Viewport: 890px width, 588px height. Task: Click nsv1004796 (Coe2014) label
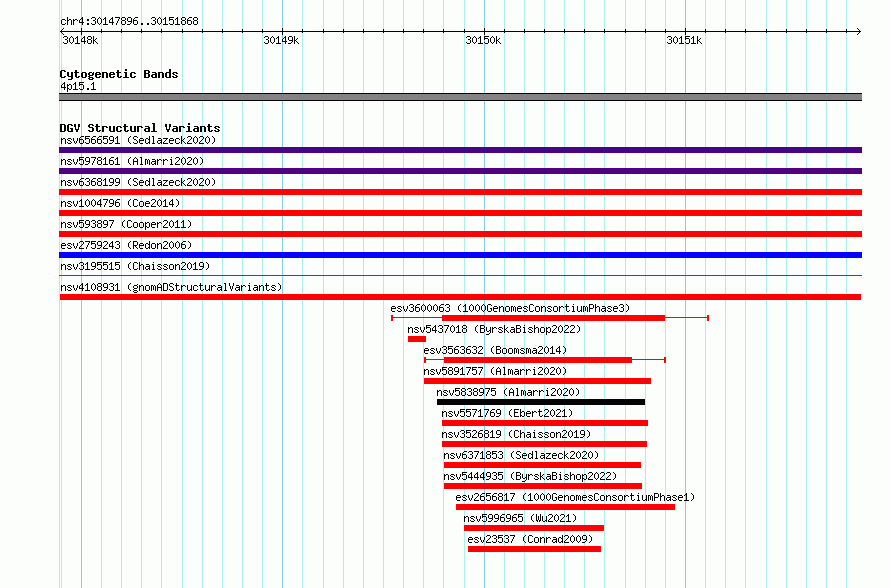(x=120, y=203)
